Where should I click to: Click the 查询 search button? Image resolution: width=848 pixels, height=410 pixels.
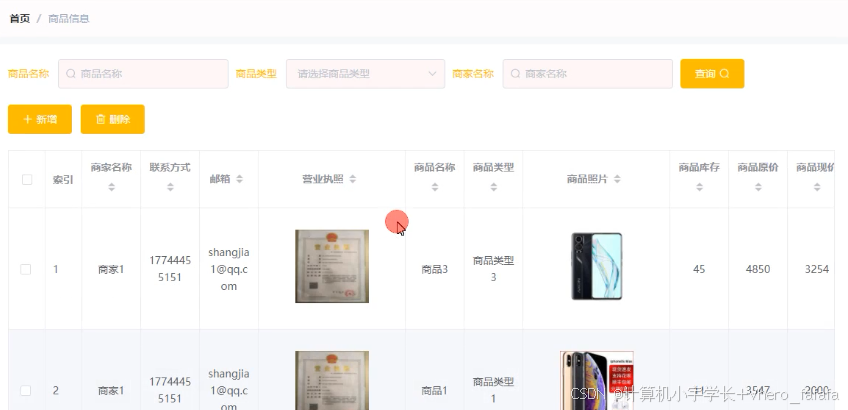(712, 74)
